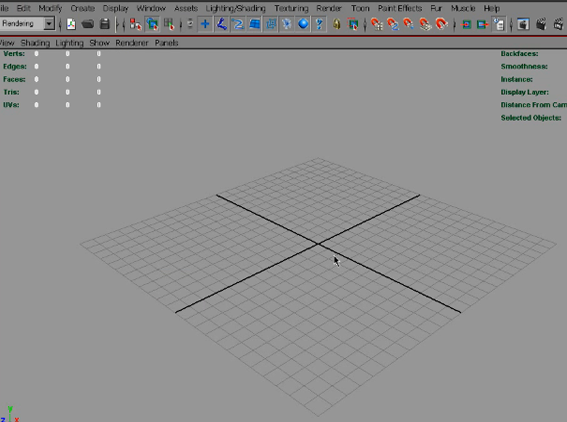This screenshot has height=422, width=567.
Task: Toggle the handles selection mask (plus icon)
Action: click(x=205, y=24)
